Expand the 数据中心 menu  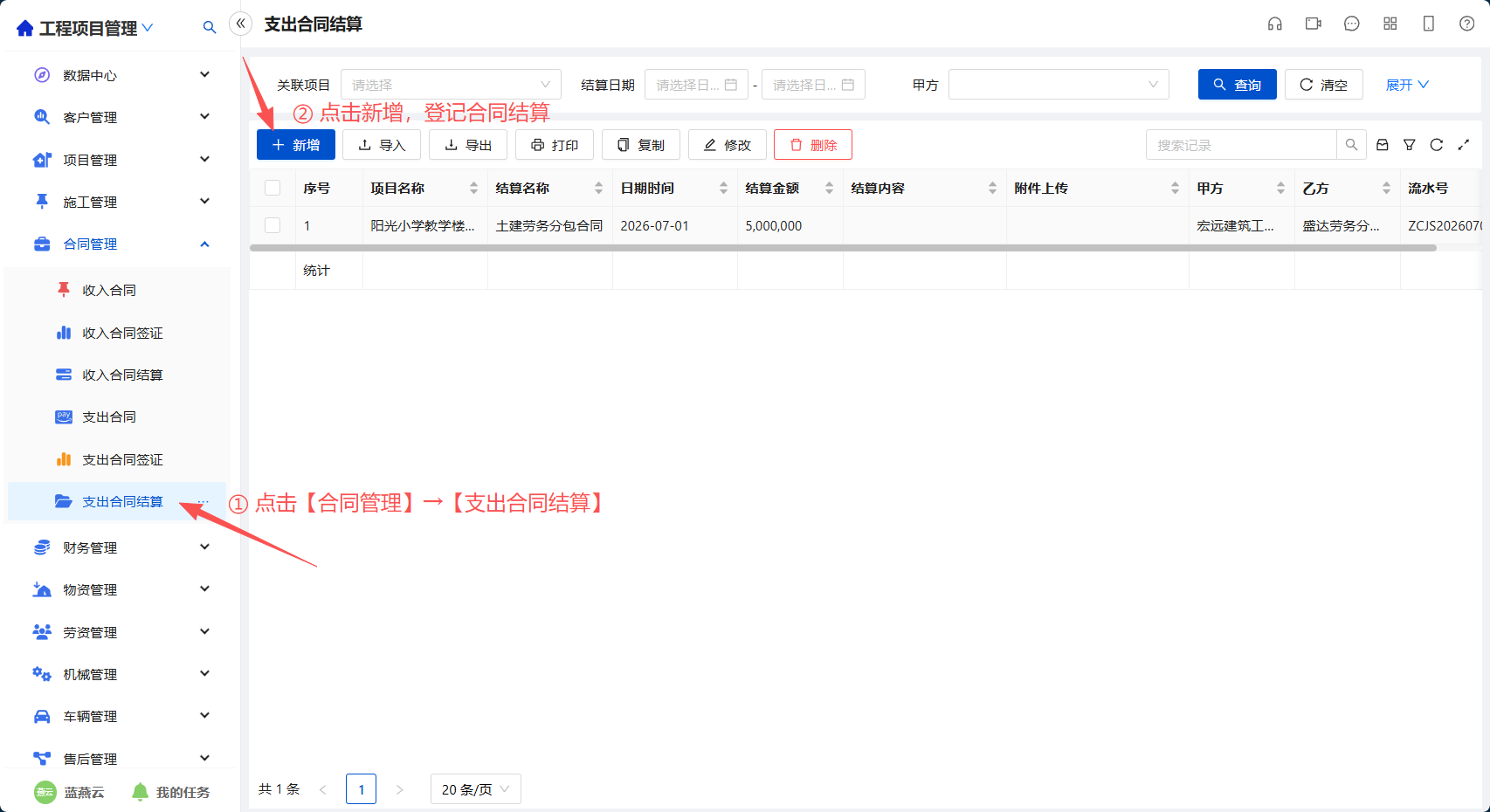pos(122,75)
